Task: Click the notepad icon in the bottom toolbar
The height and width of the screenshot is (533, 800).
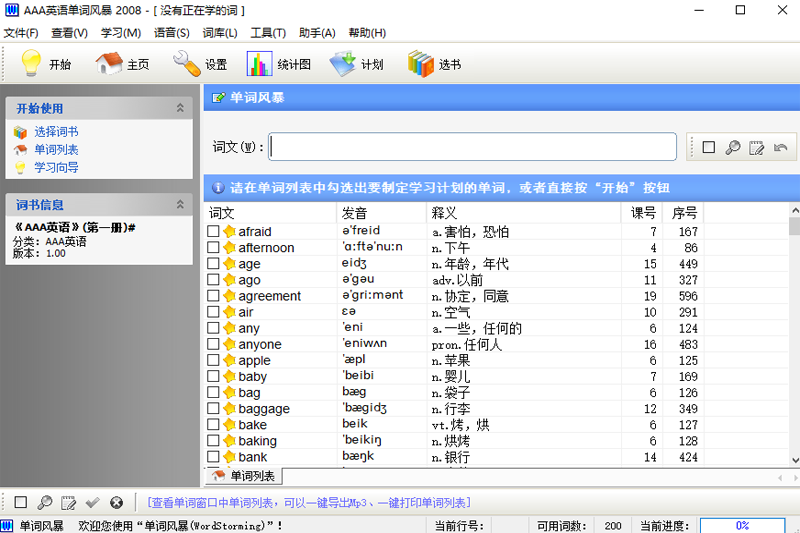Action: click(x=68, y=502)
